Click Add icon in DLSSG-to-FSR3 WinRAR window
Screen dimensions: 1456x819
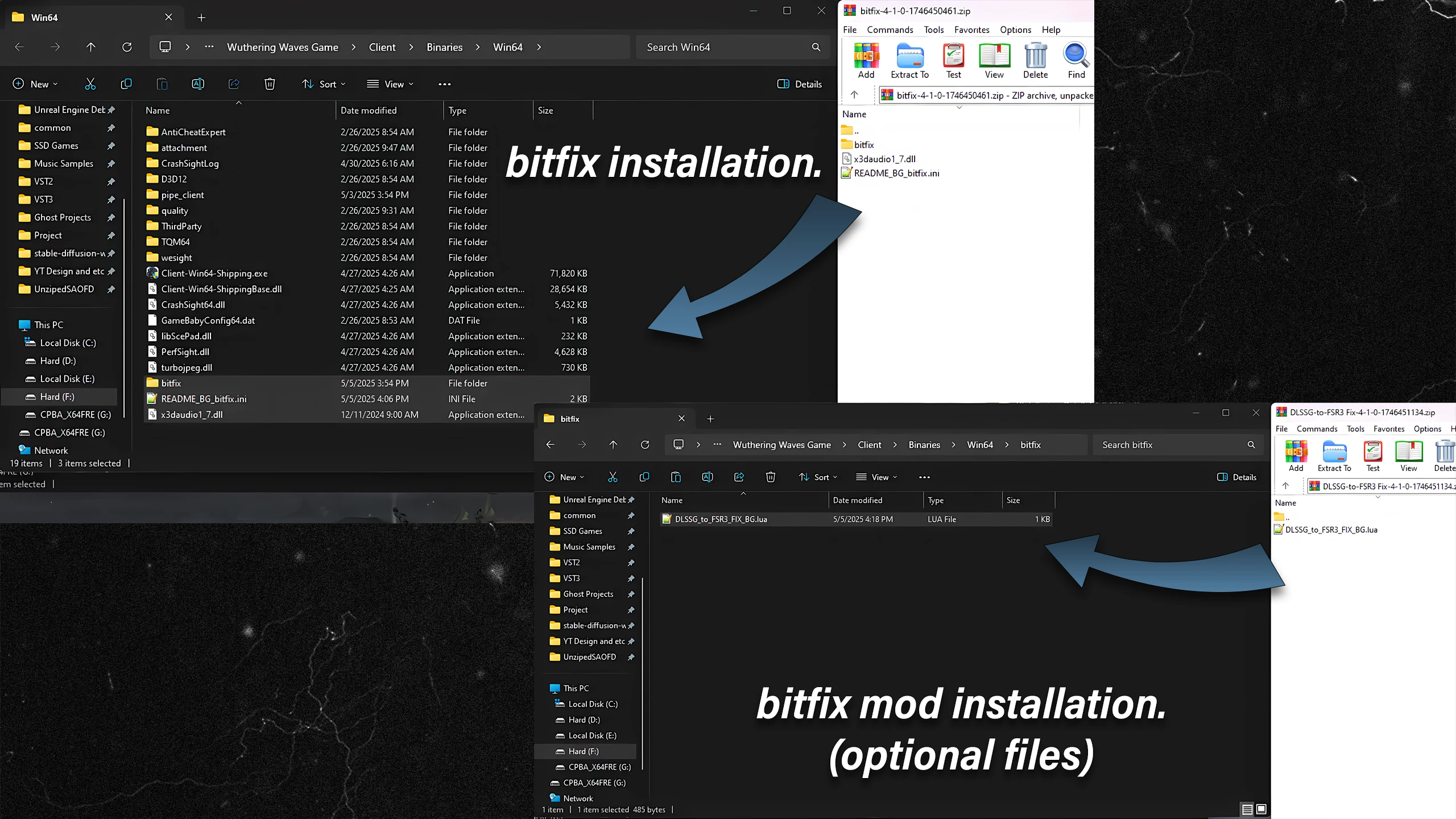click(x=1296, y=456)
